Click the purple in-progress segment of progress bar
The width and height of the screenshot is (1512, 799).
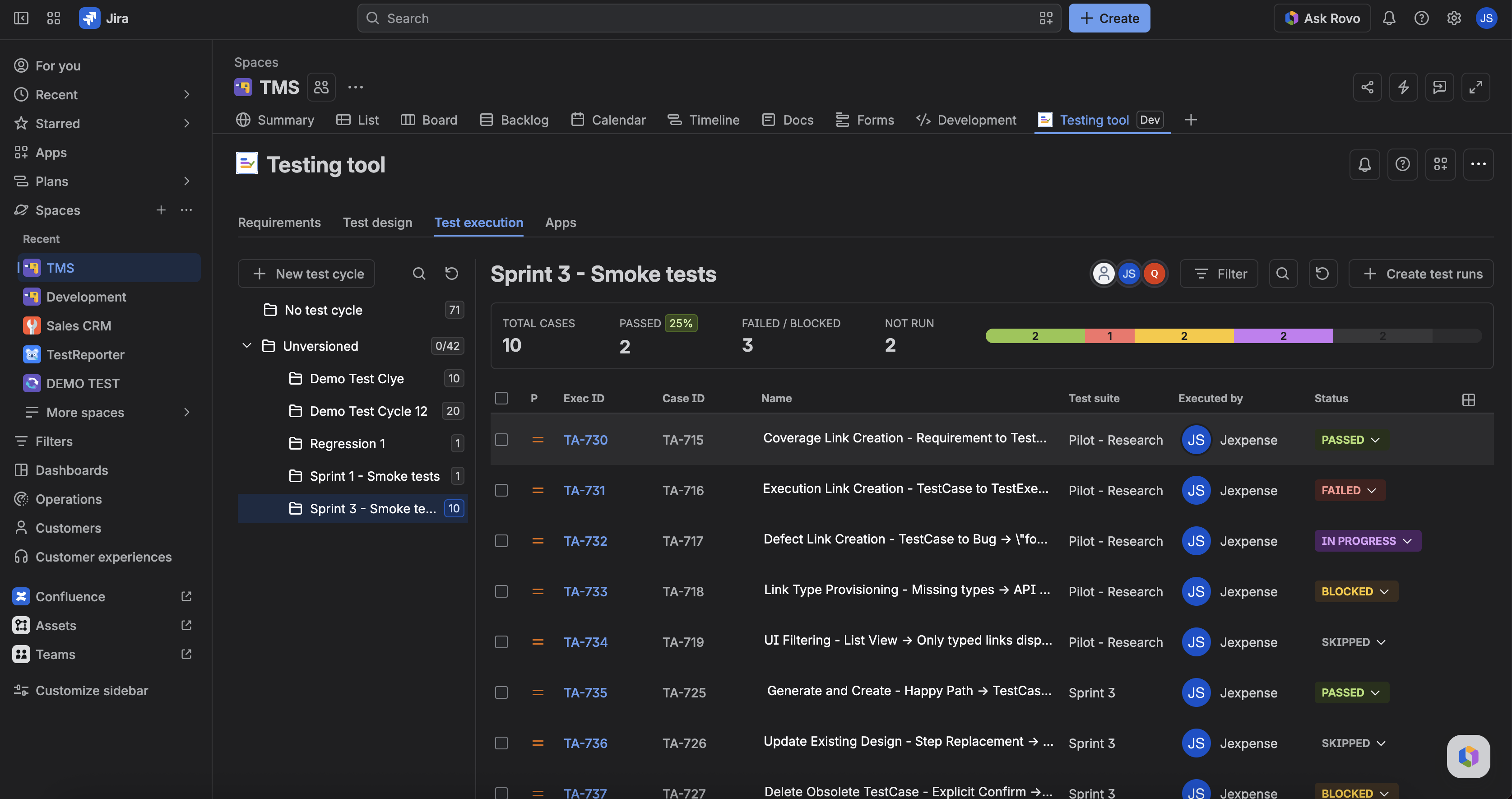coord(1283,336)
